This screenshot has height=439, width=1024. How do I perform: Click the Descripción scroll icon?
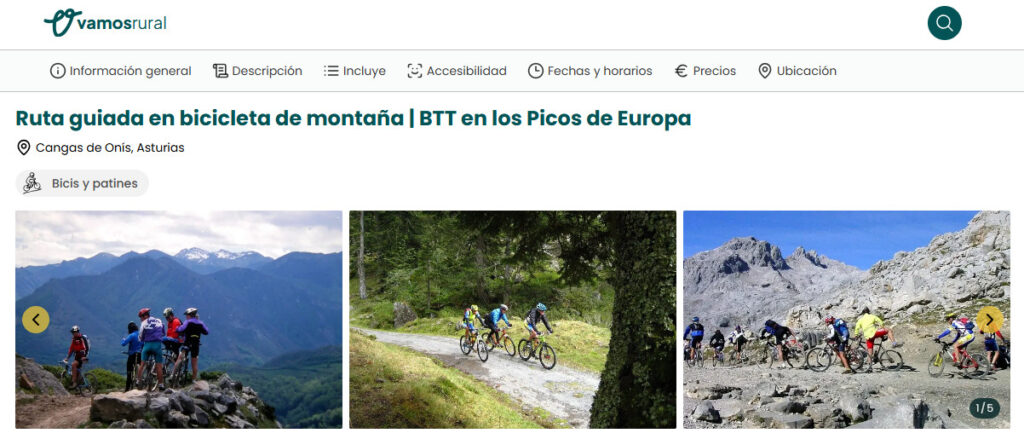220,71
